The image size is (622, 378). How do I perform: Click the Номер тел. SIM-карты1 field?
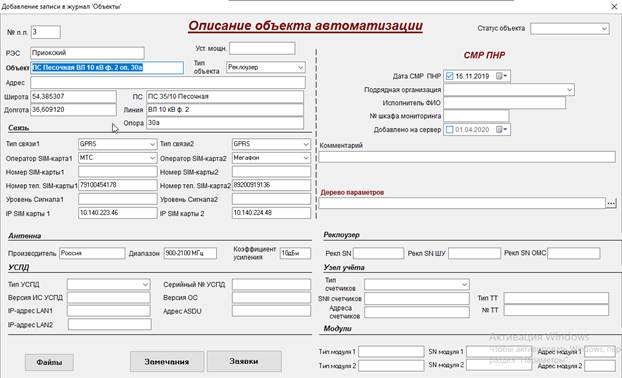117,185
